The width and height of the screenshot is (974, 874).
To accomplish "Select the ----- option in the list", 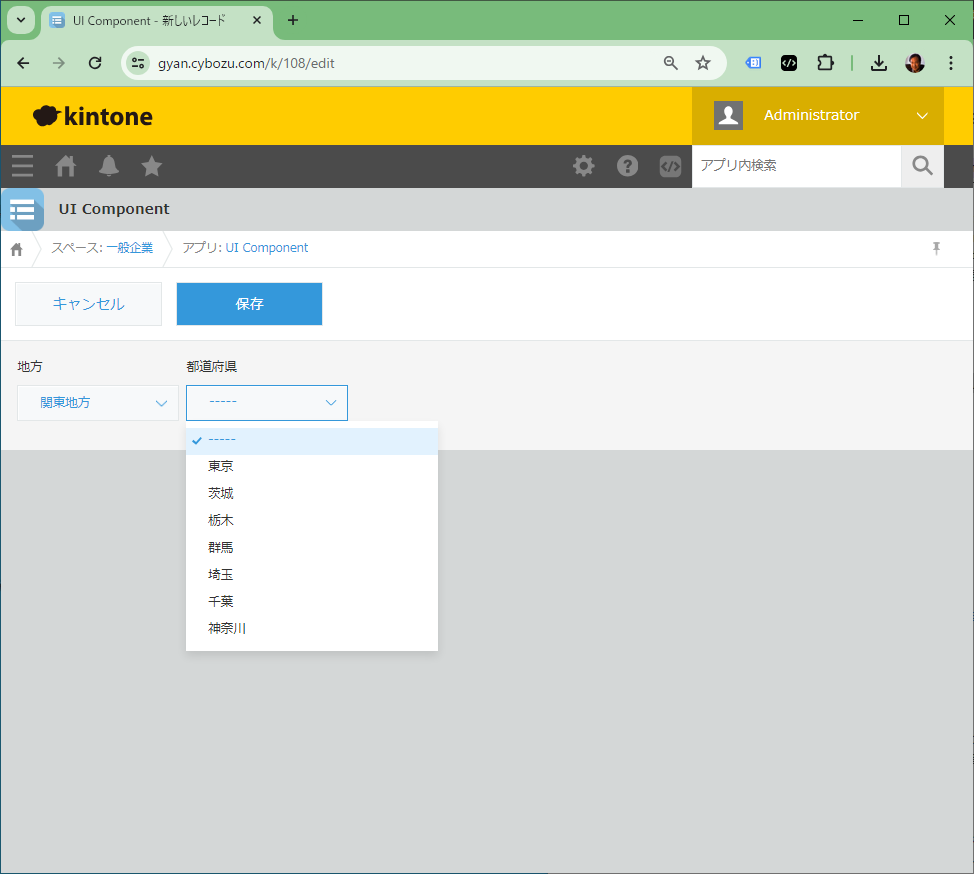I will 312,440.
